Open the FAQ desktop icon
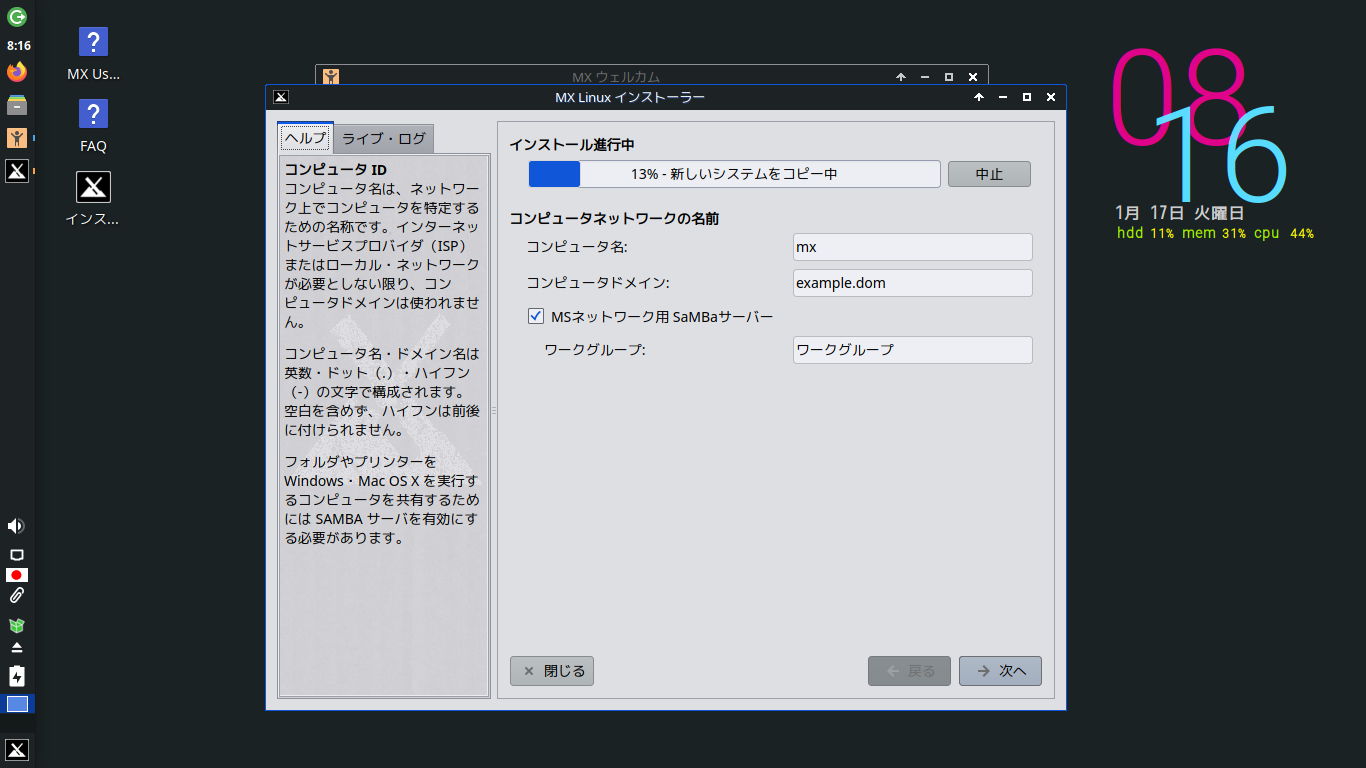Image resolution: width=1366 pixels, height=768 pixels. point(93,127)
